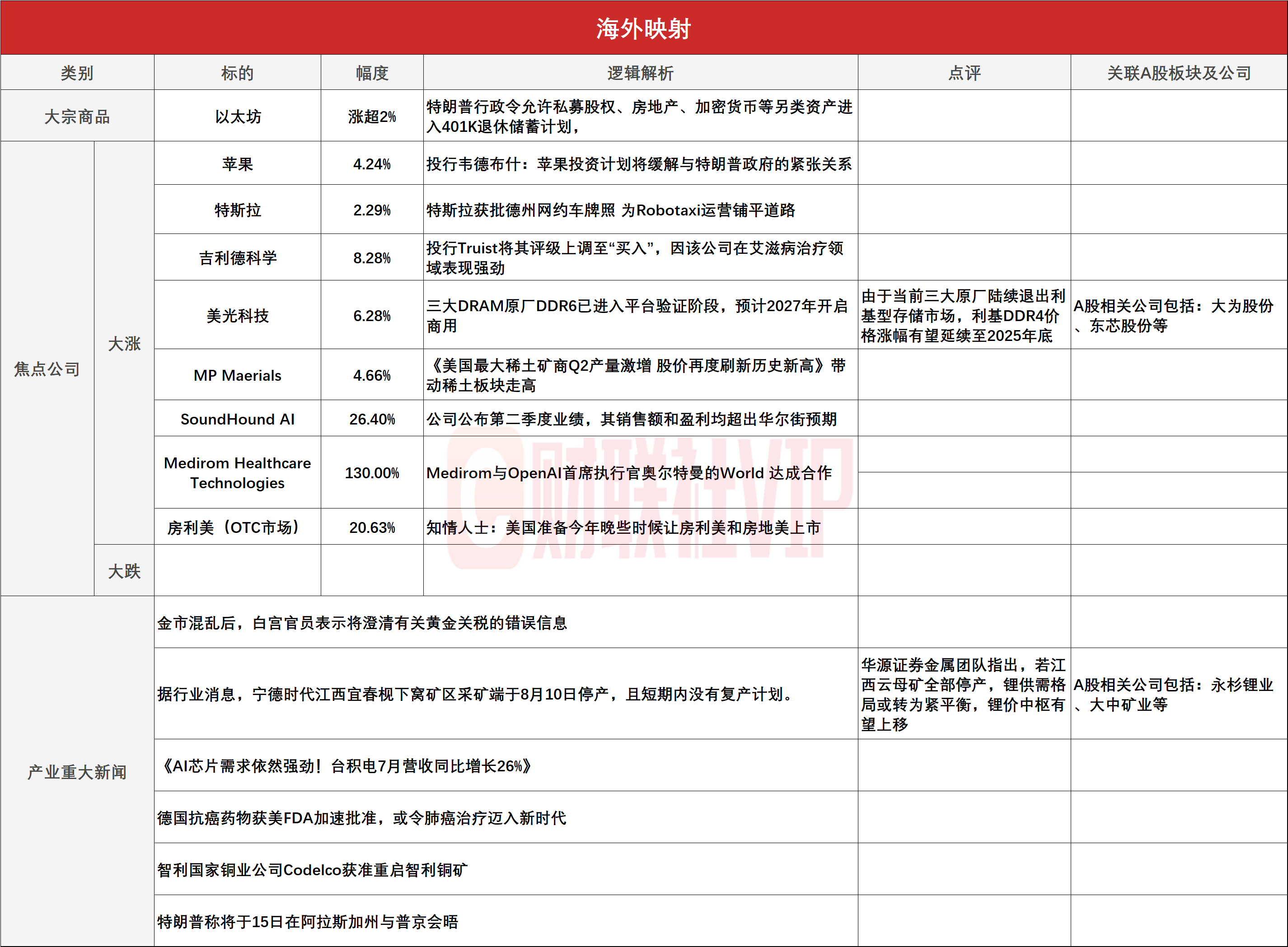The width and height of the screenshot is (1288, 947).
Task: Select the 美国最大稀土矿商 logic text
Action: (x=635, y=375)
